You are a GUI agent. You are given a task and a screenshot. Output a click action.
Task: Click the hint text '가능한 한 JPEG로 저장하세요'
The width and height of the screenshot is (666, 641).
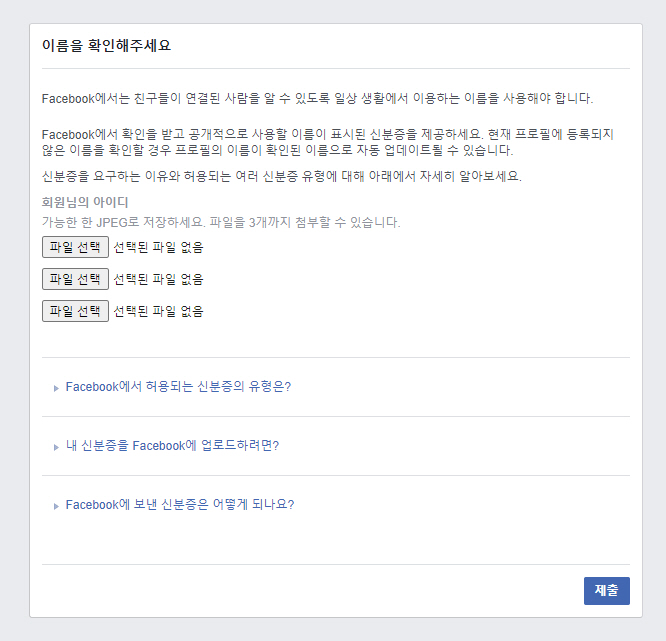(124, 222)
